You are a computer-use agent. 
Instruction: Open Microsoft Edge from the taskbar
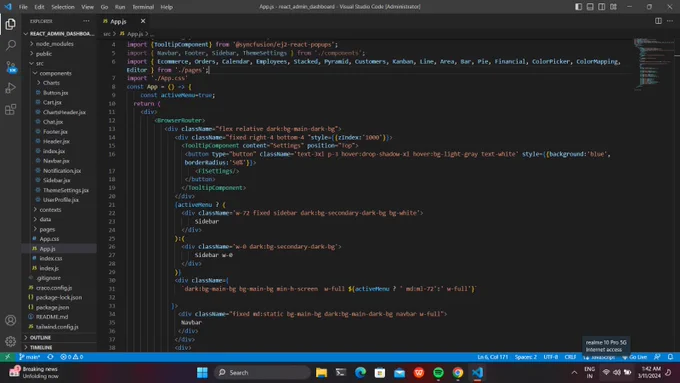coord(360,373)
